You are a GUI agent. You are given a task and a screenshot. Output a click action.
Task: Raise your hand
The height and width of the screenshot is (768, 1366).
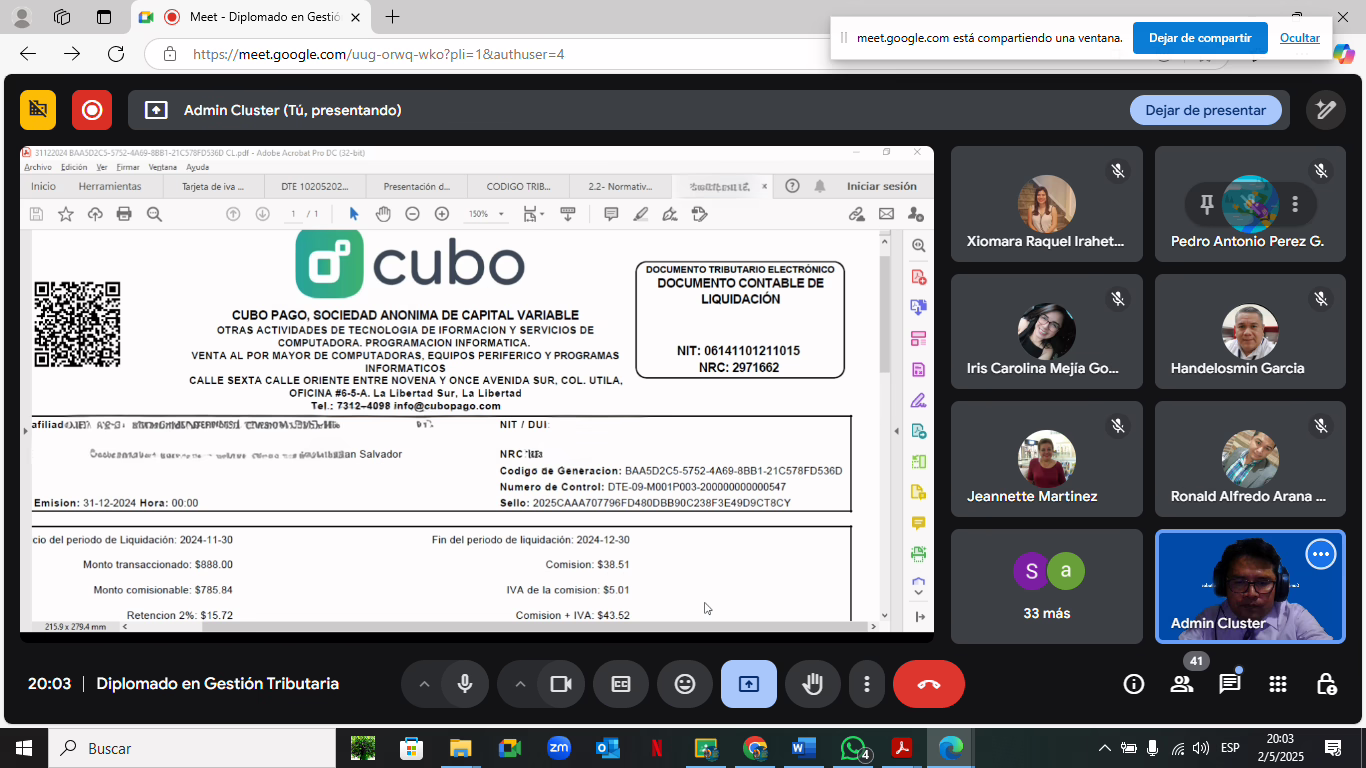pyautogui.click(x=813, y=684)
